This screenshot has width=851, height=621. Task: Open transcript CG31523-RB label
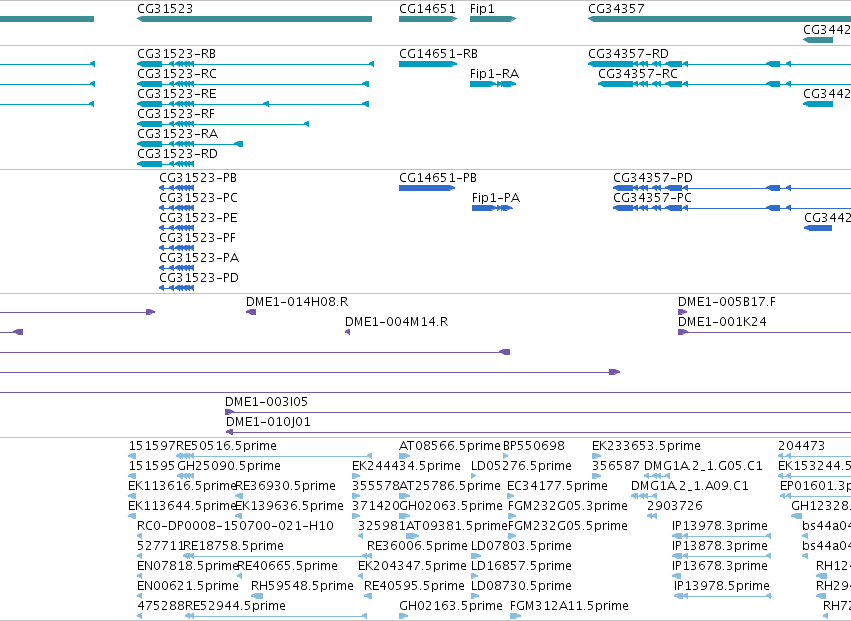(x=176, y=54)
